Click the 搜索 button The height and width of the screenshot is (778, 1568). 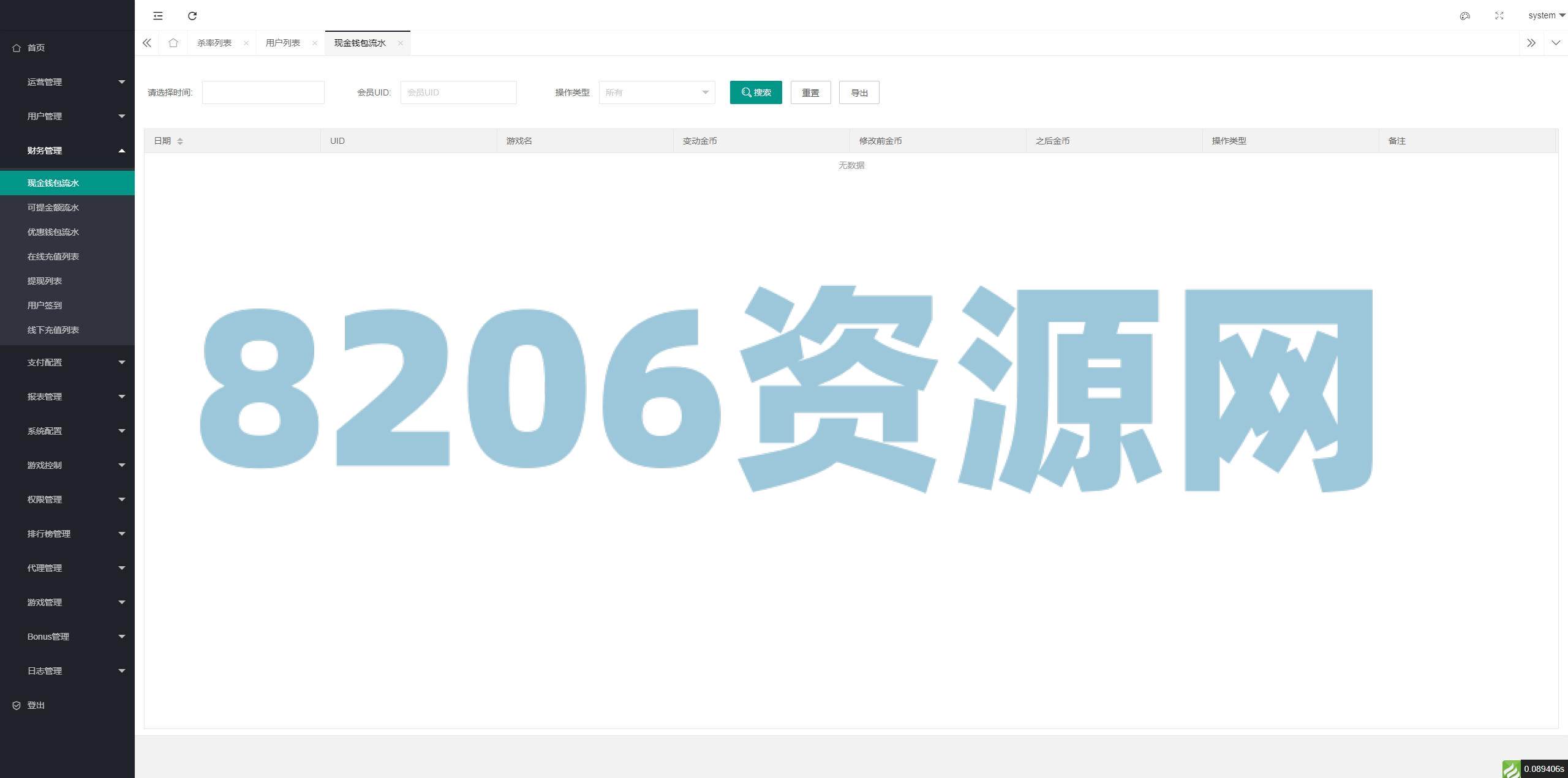[755, 92]
